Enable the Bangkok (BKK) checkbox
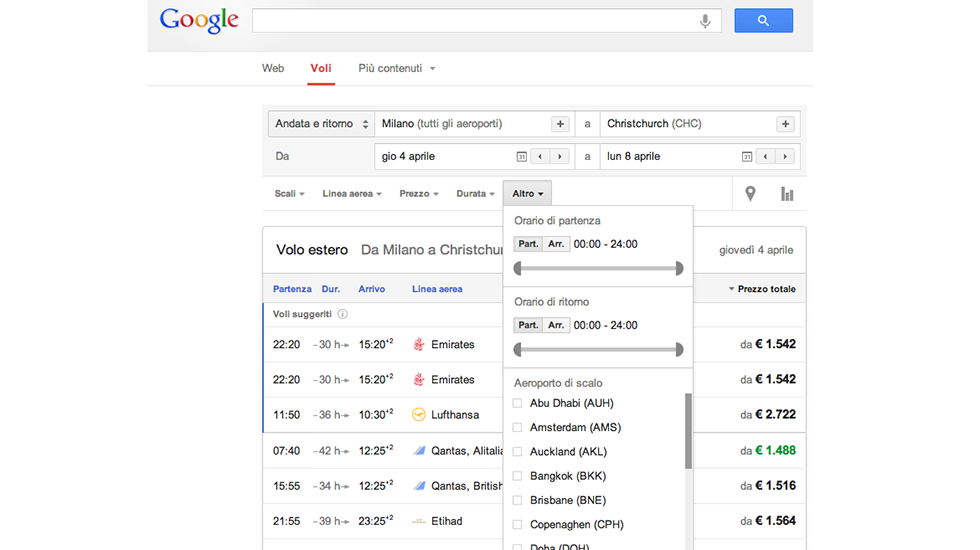Image resolution: width=980 pixels, height=550 pixels. point(517,476)
